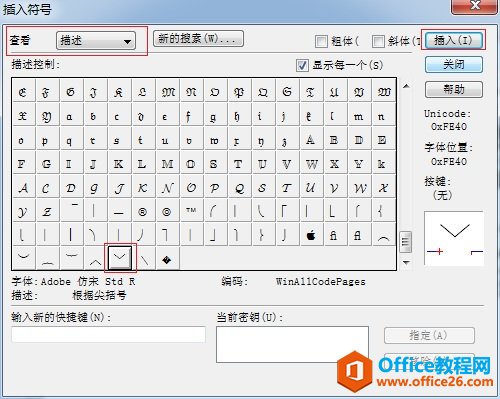Click the 新的搜索(W)... button
500x399 pixels.
198,39
